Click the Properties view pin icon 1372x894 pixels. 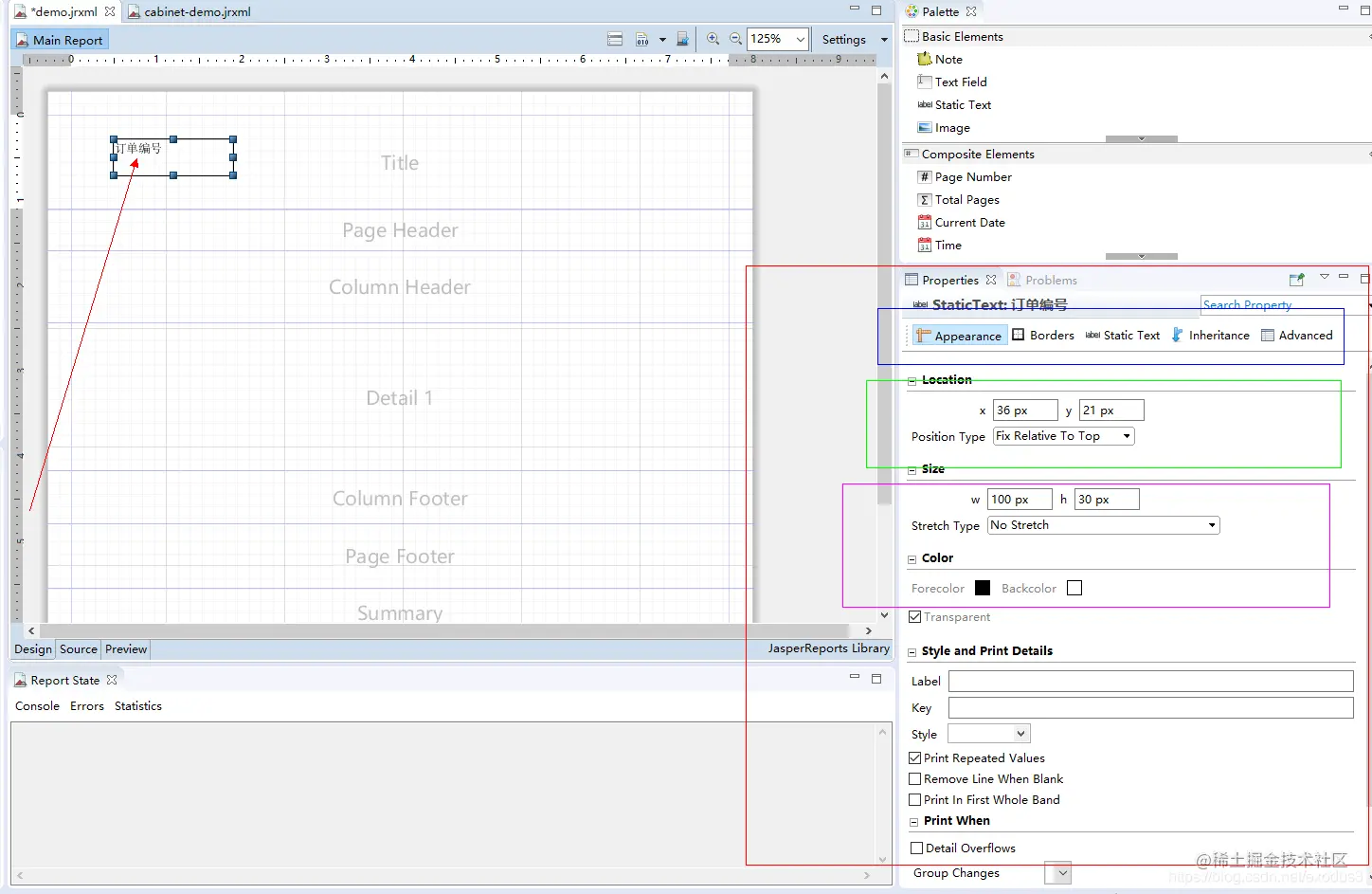(1297, 280)
